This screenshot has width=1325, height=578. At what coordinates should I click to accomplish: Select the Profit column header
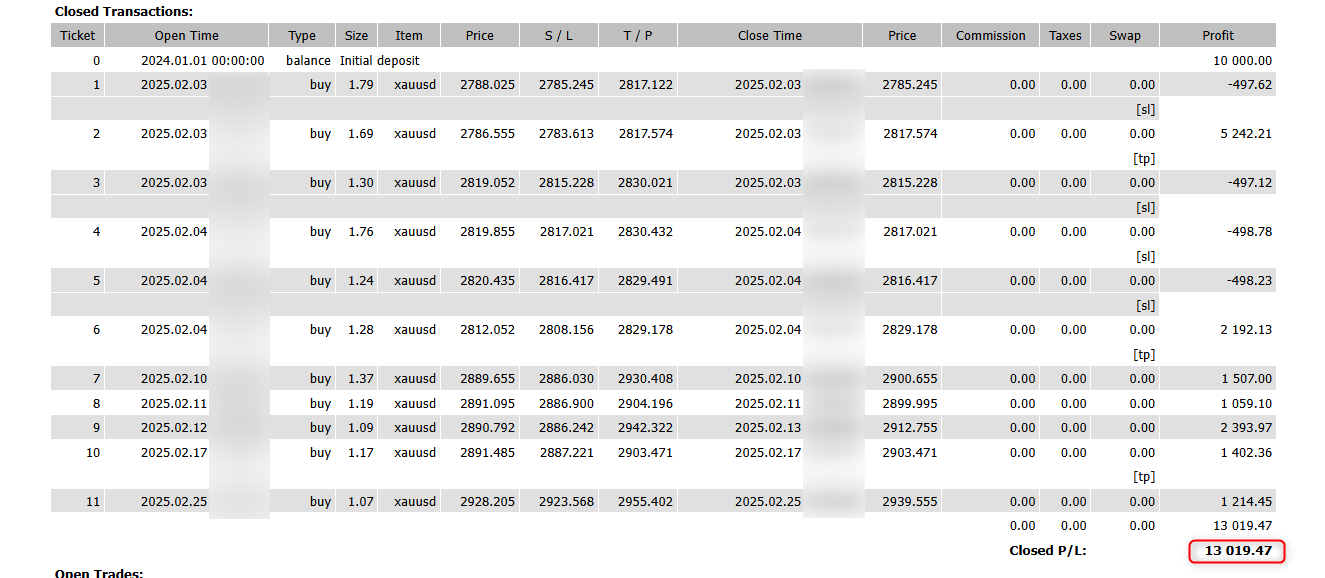pos(1218,35)
